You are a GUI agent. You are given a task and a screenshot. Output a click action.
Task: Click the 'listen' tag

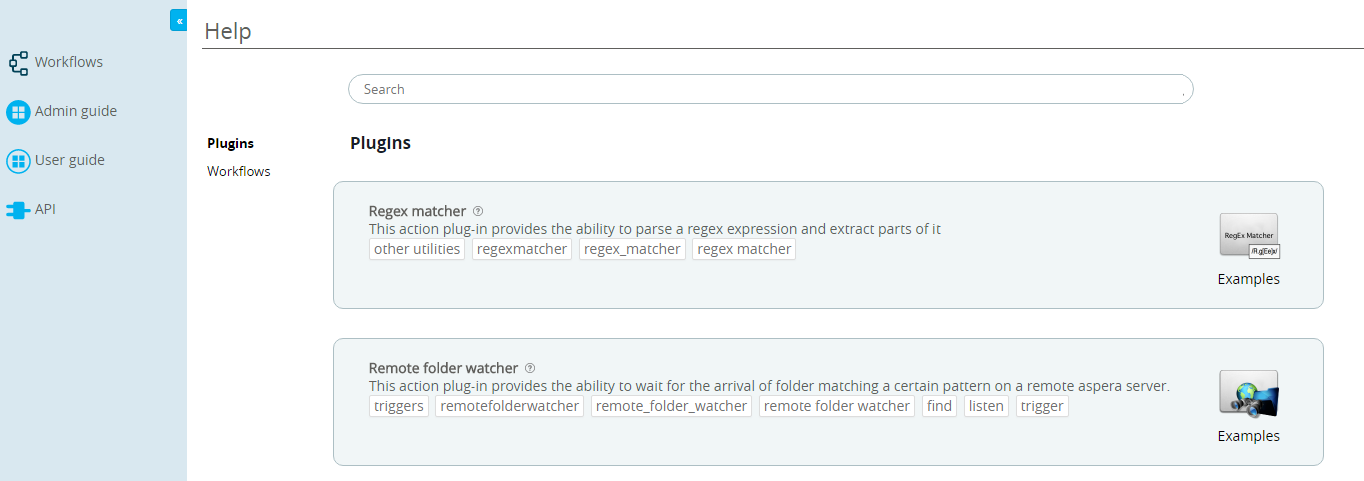click(x=986, y=406)
